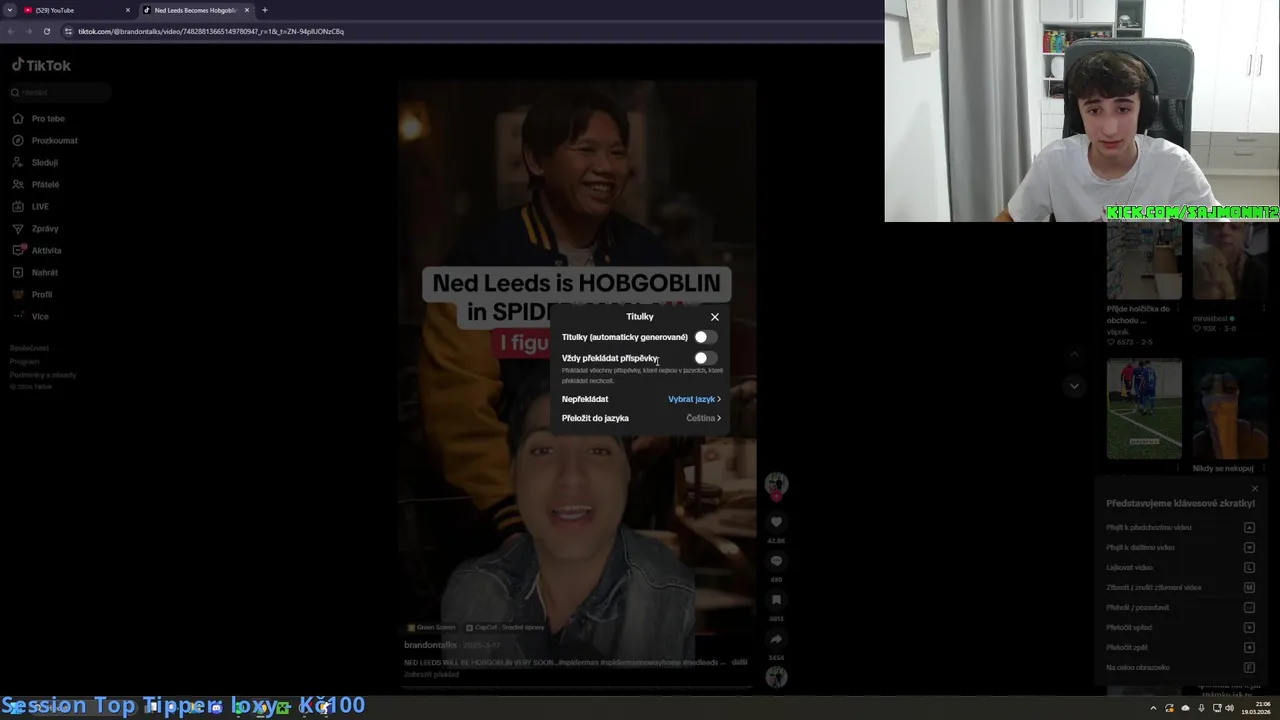1280x720 pixels.
Task: Click the cloud (OneDrive) tray icon
Action: [x=1185, y=708]
